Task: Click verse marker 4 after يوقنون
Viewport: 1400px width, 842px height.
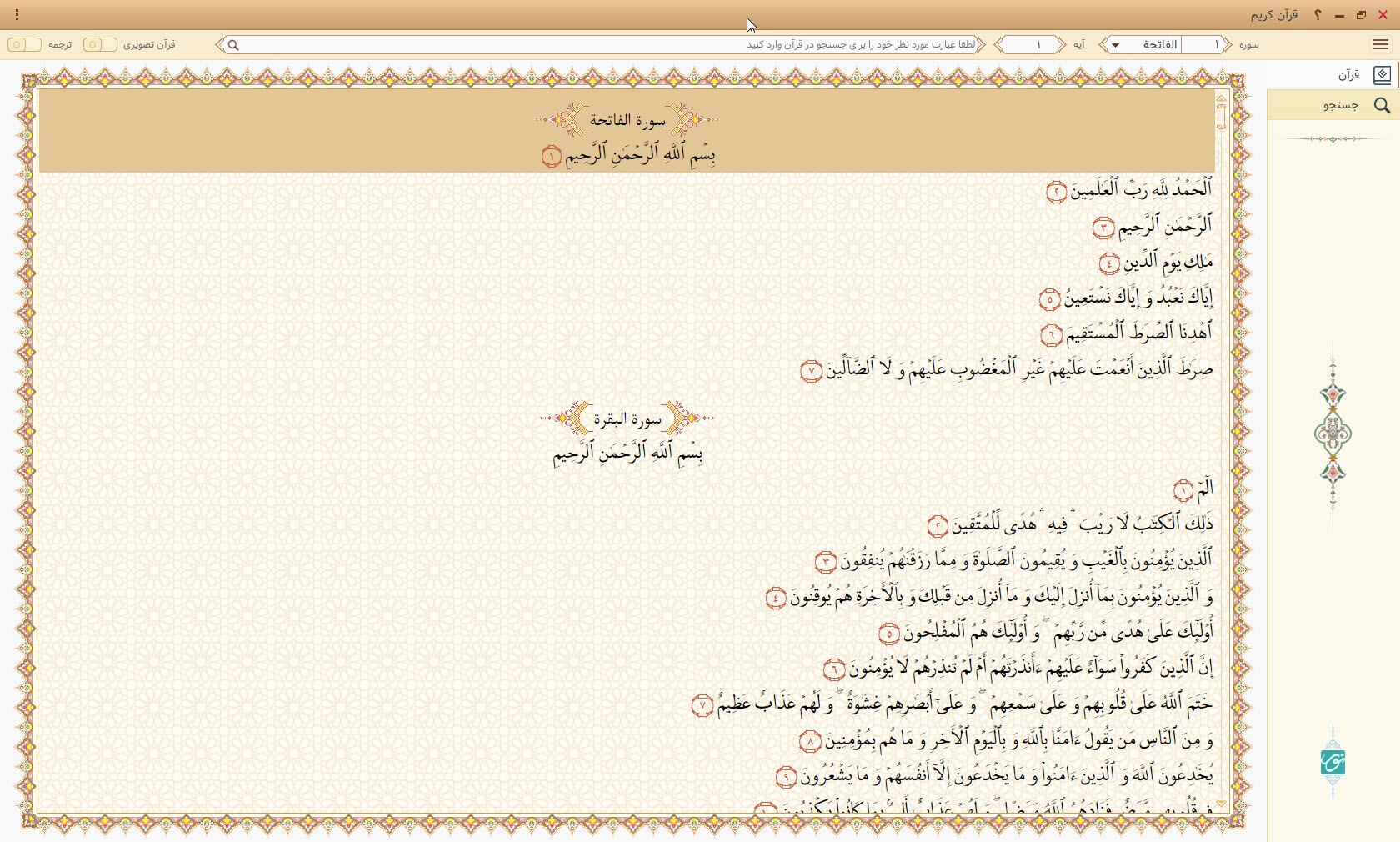Action: [776, 598]
